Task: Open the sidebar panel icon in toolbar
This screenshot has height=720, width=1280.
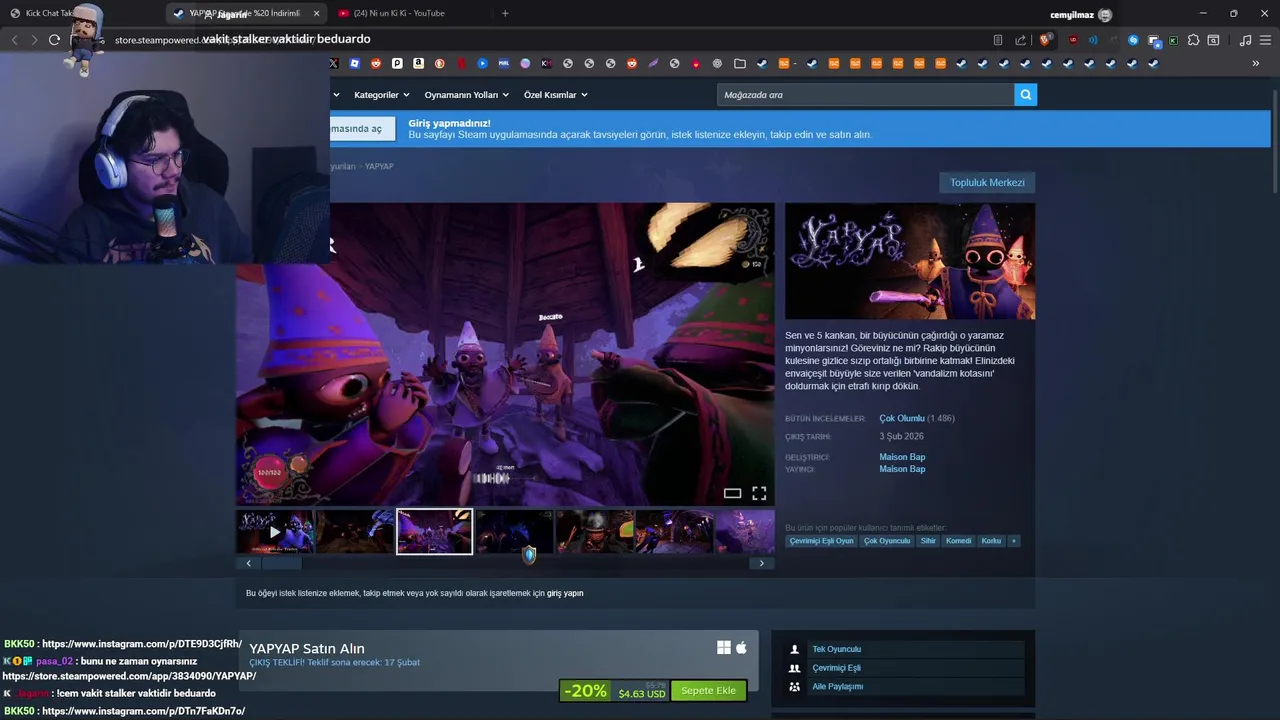Action: click(1213, 40)
